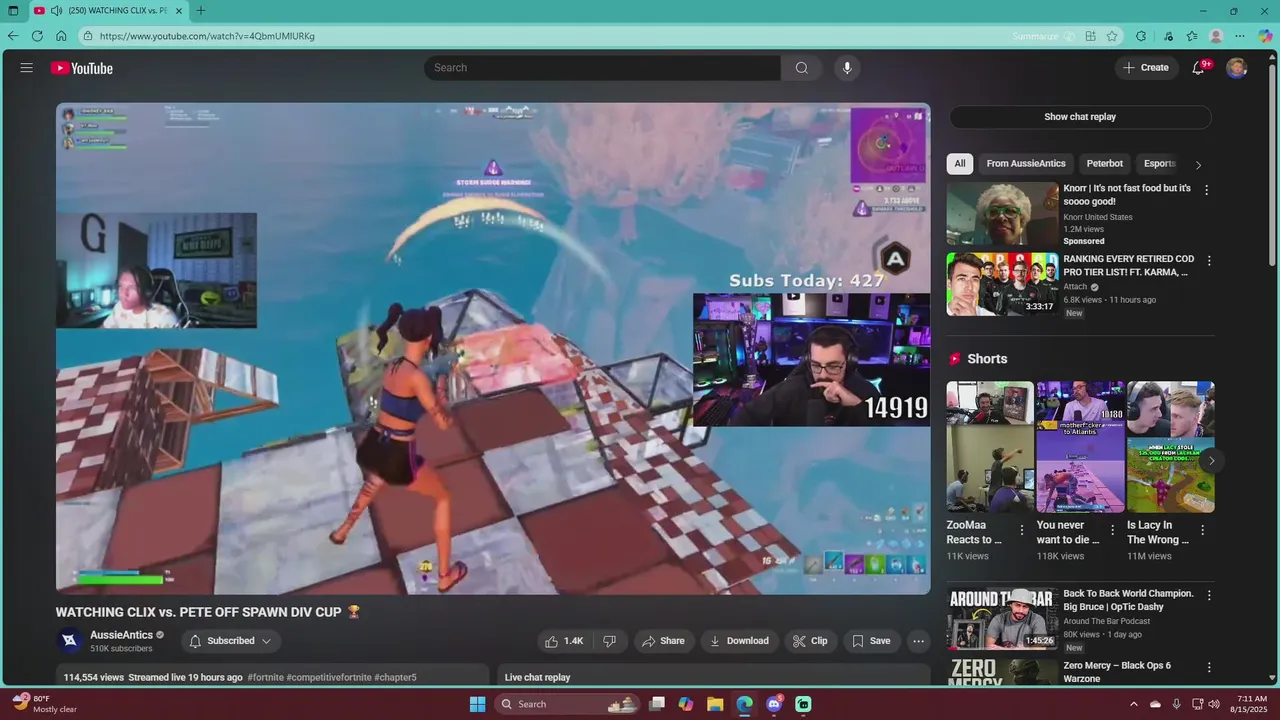Open Ranking Every Retired COD Pro thumbnail

1002,284
